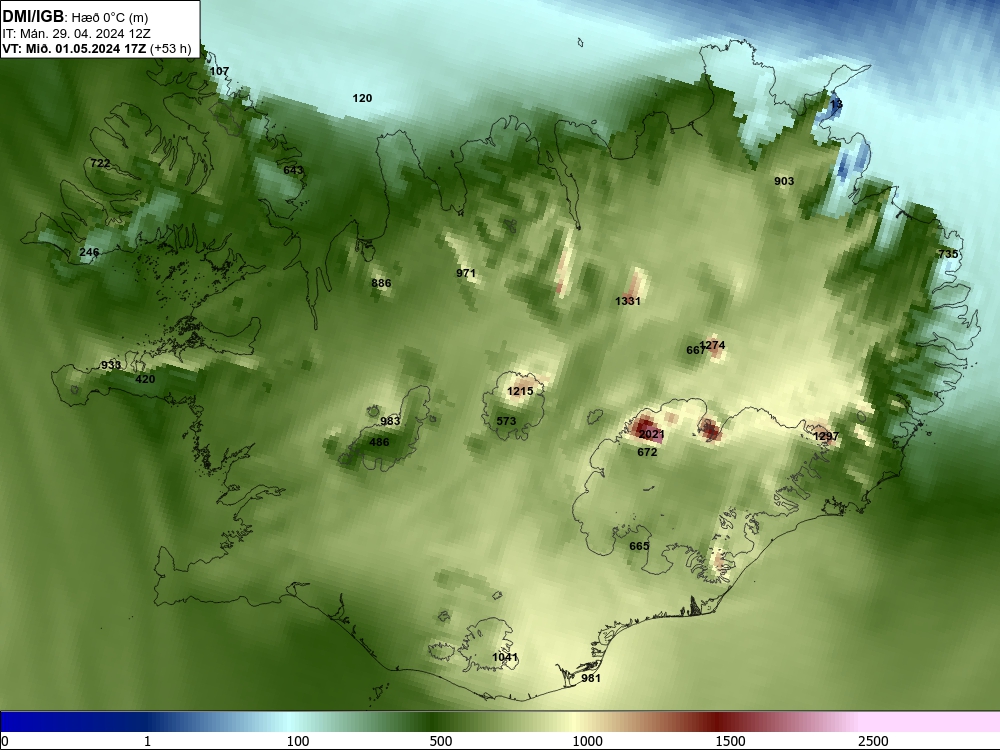Click the legend tick label 2500
This screenshot has width=1000, height=750.
tap(873, 741)
